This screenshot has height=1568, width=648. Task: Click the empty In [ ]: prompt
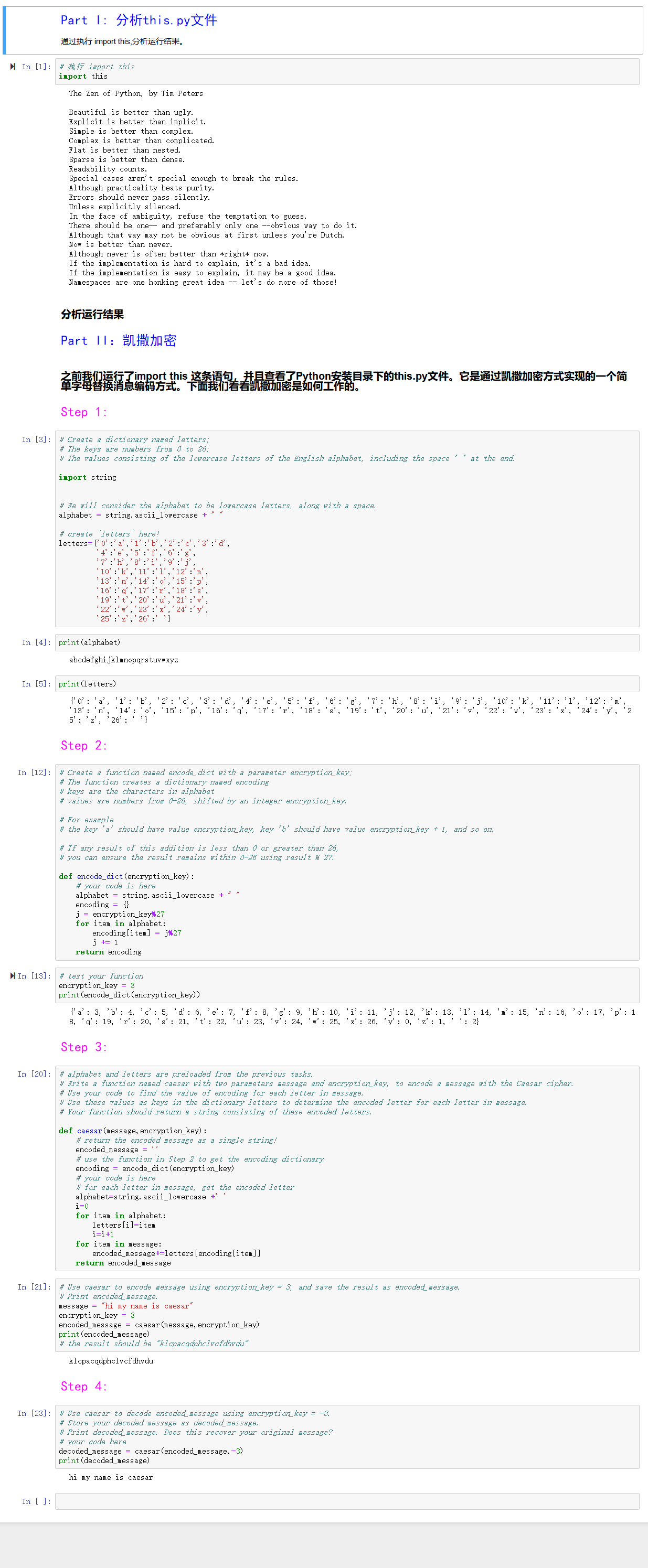click(37, 1501)
